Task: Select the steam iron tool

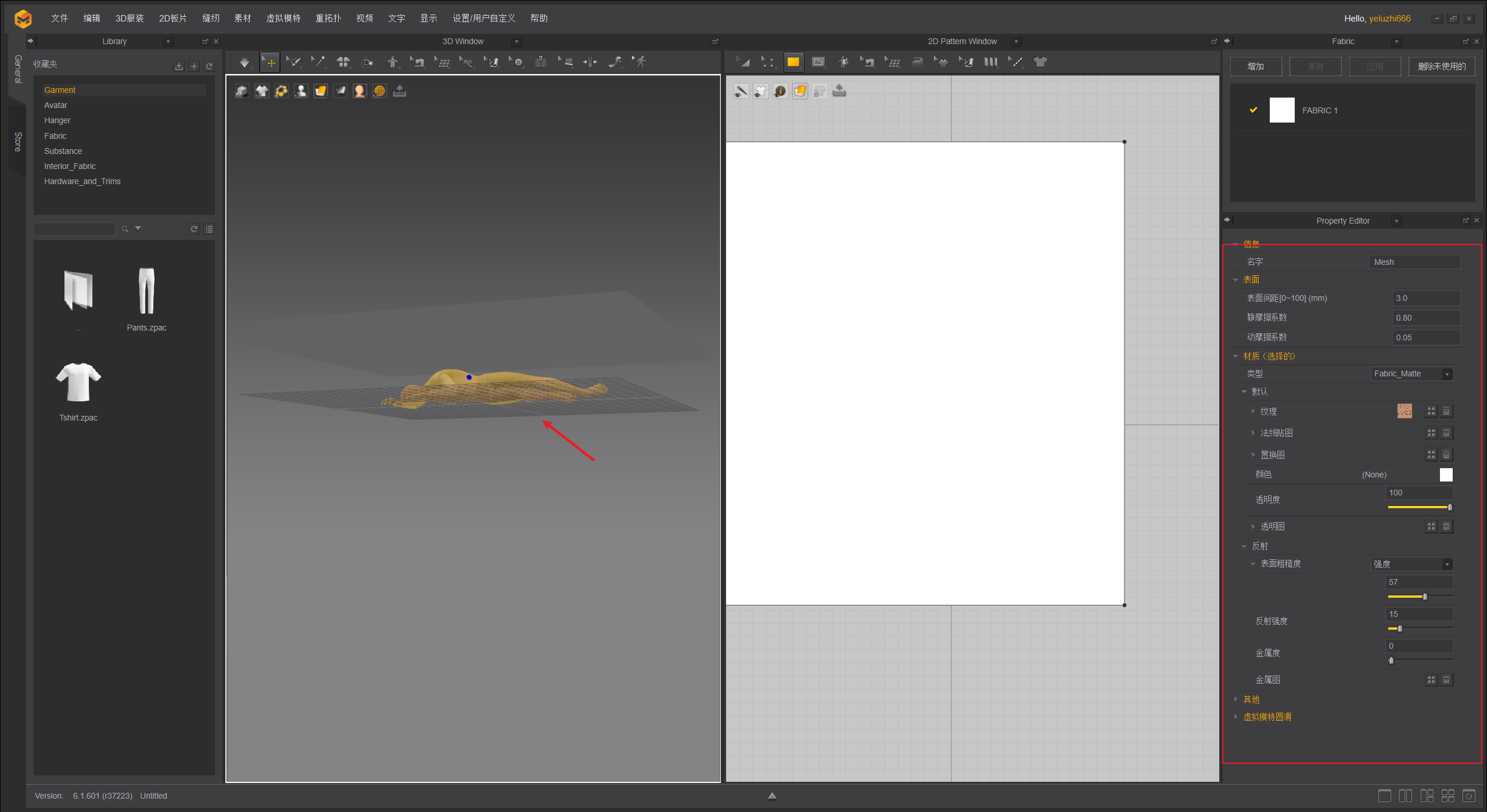Action: coord(917,62)
